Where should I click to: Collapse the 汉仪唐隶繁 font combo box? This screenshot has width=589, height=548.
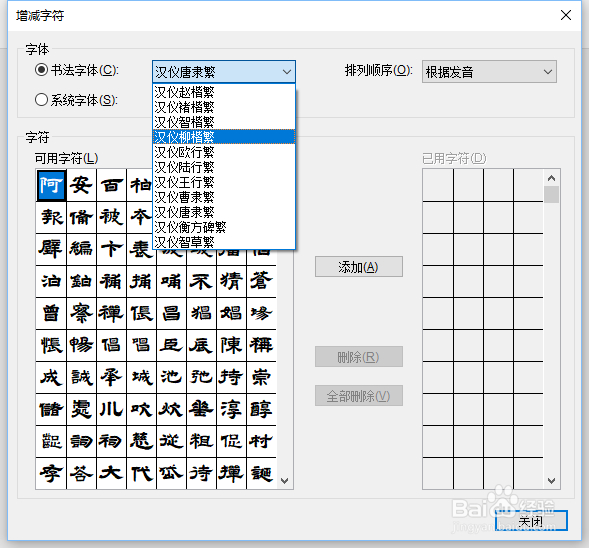point(224,71)
